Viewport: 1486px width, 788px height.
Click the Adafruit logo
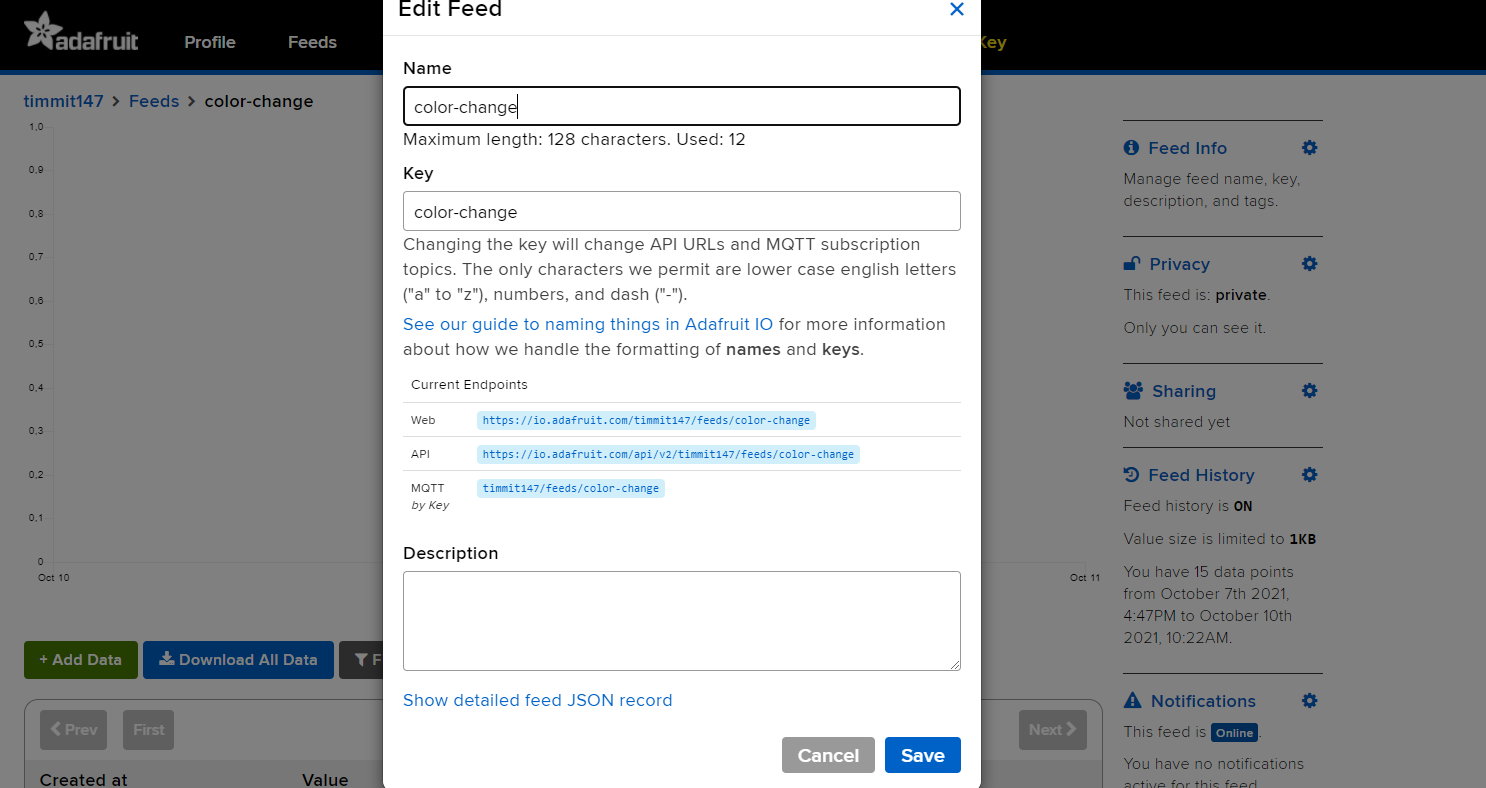click(82, 32)
